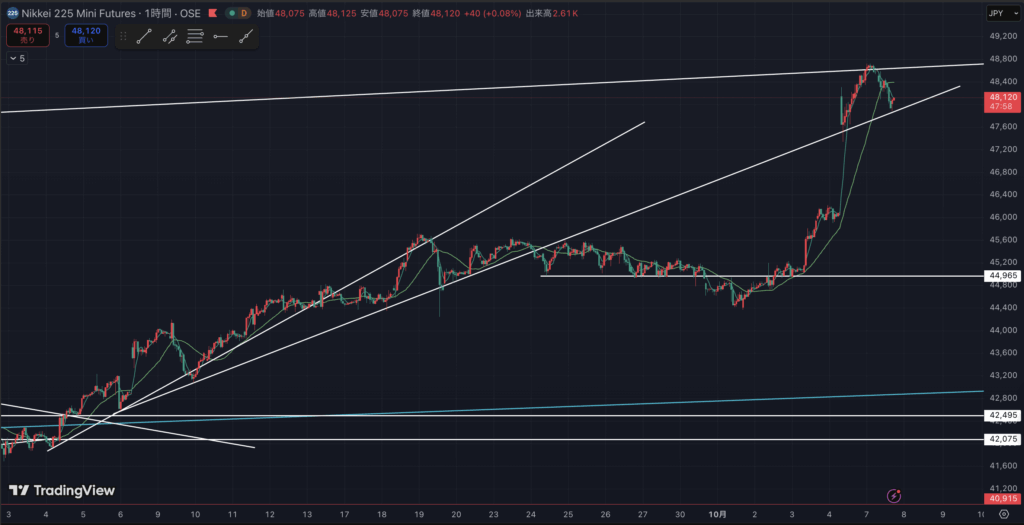Click the 44,965 horizontal line price label
This screenshot has height=525, width=1024.
coord(1002,275)
